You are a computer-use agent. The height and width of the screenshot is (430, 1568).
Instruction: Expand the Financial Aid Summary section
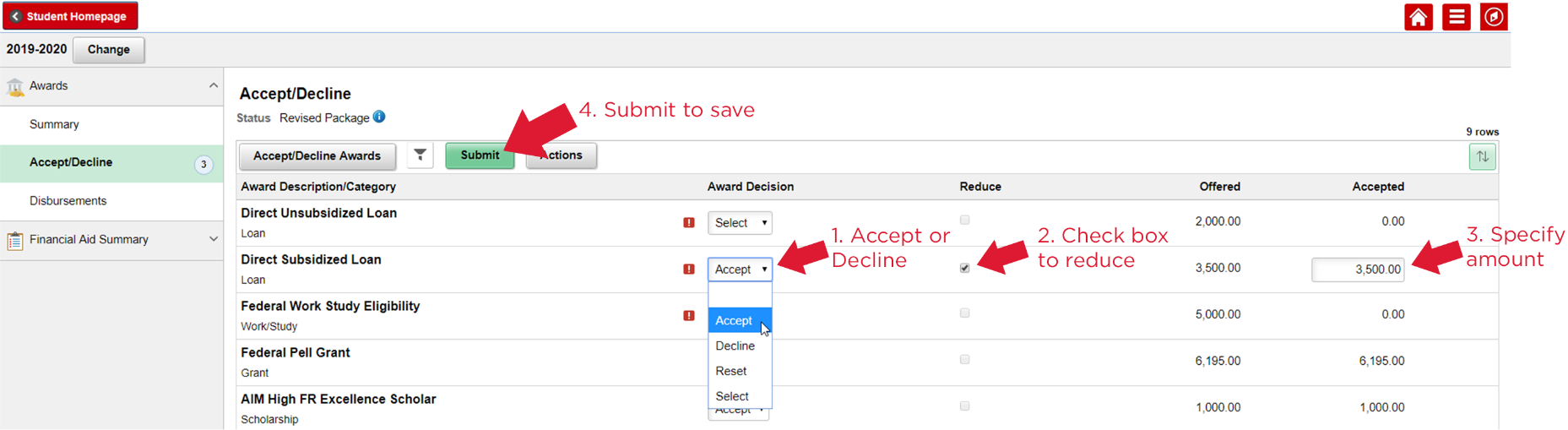point(213,239)
